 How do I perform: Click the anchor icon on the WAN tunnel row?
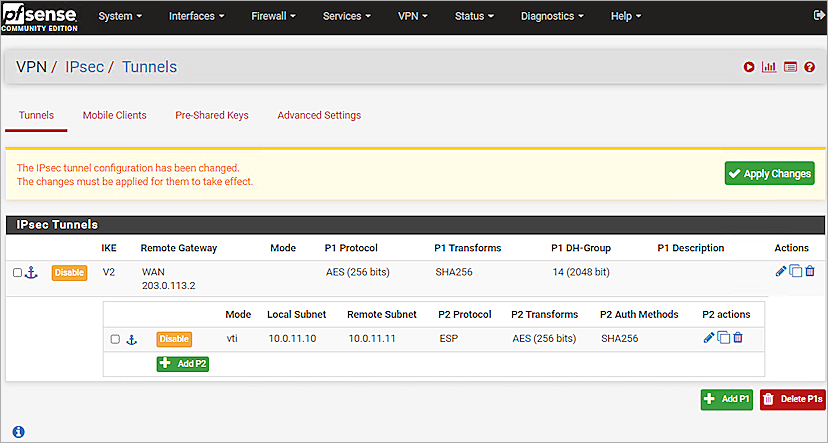point(30,272)
